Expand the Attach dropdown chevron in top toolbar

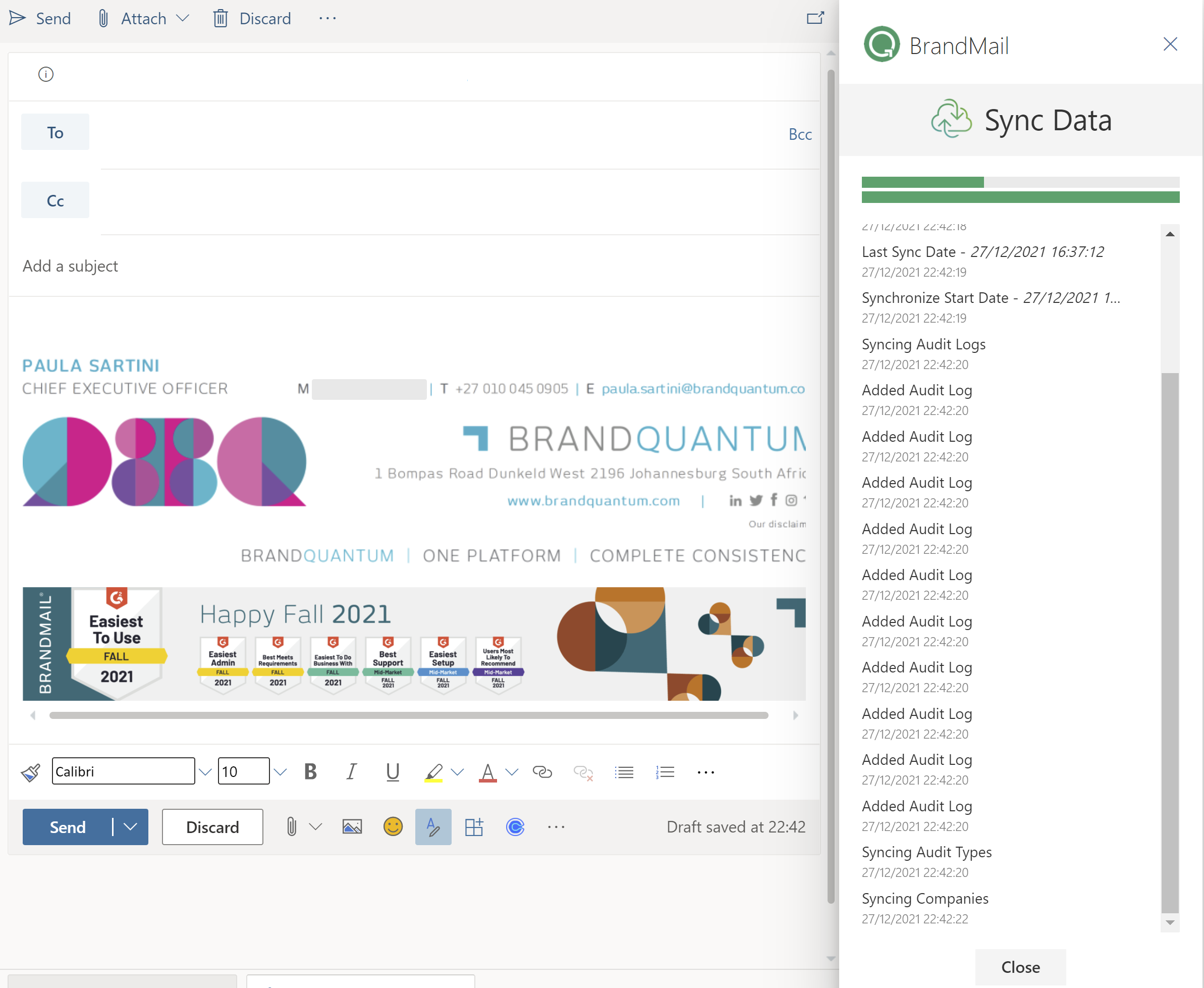coord(183,18)
